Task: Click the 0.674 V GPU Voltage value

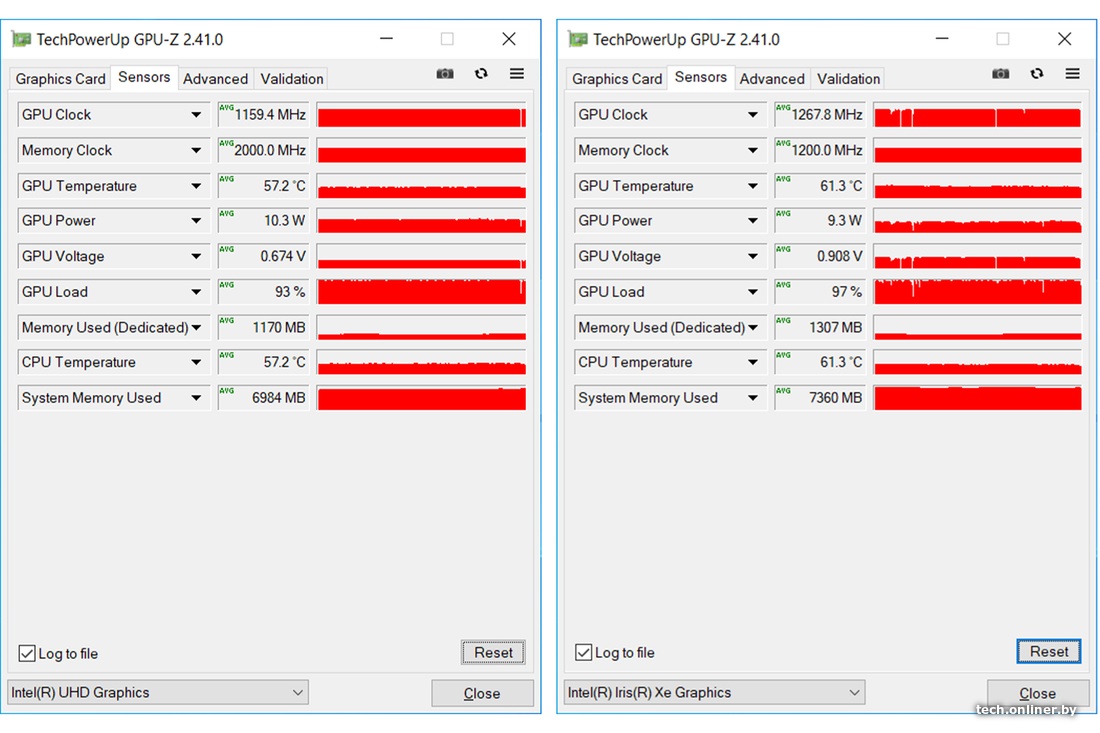Action: (264, 257)
